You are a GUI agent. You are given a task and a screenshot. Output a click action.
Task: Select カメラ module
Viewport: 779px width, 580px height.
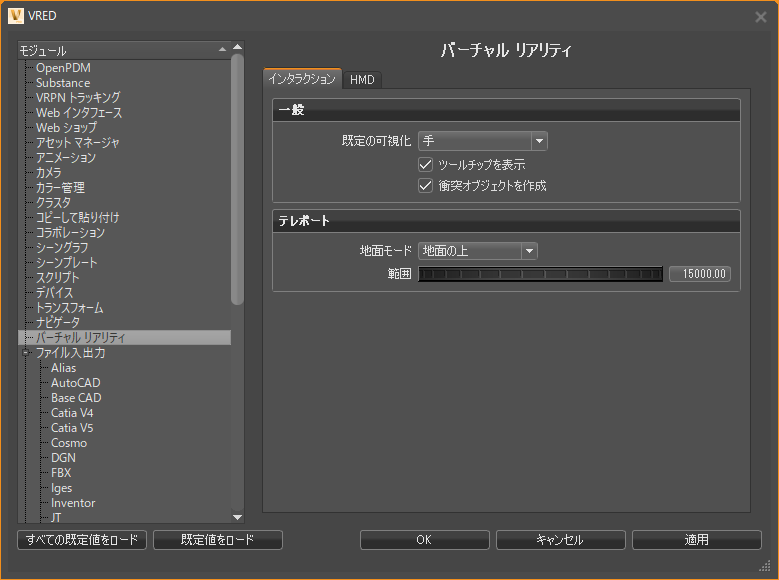point(49,172)
